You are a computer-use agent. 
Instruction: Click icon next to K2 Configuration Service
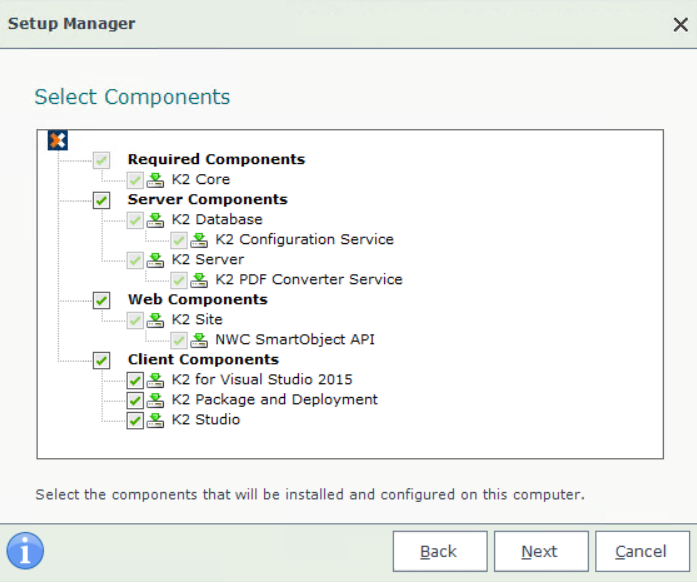click(x=200, y=240)
